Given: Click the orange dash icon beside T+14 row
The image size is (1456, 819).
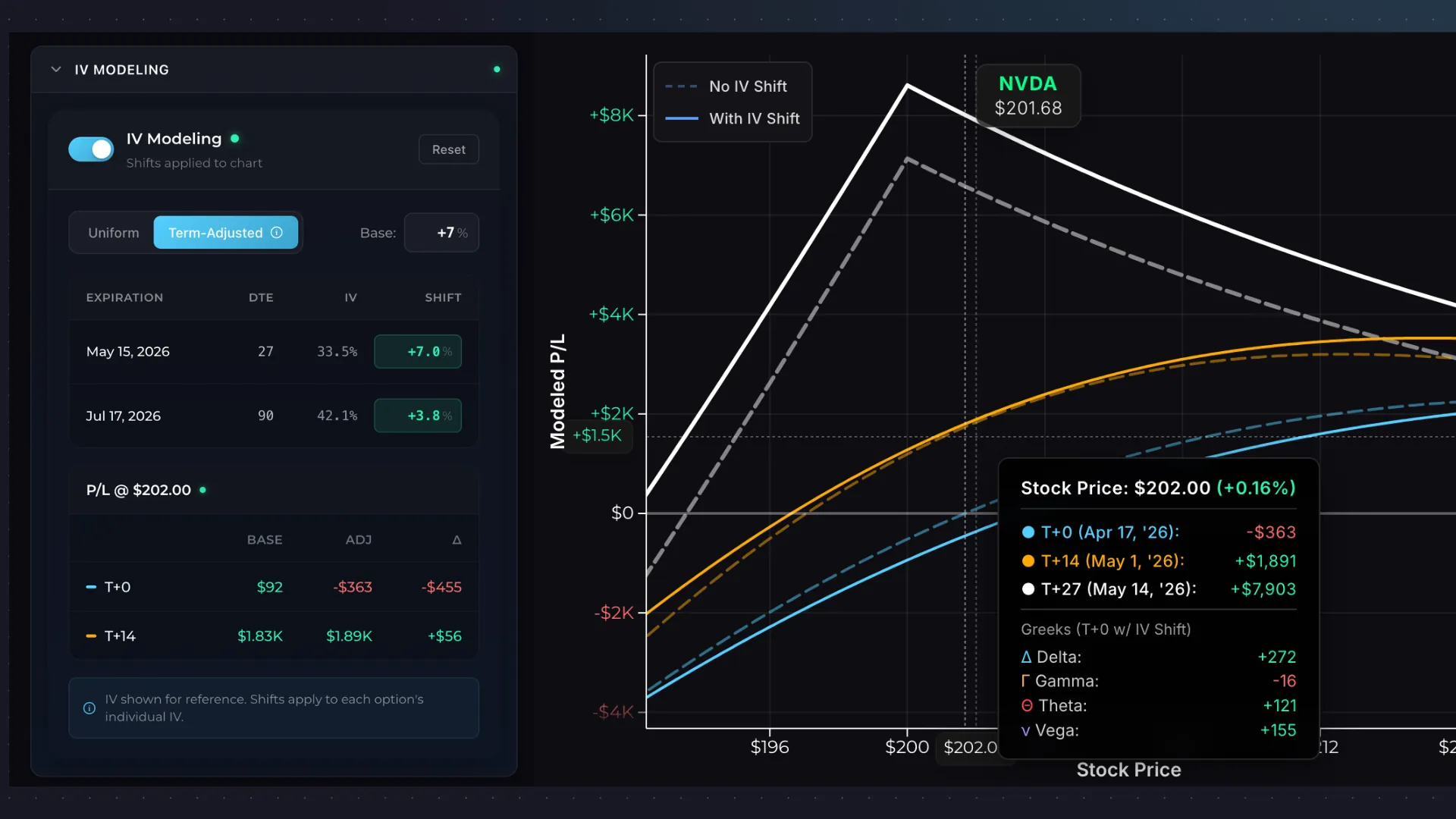Looking at the screenshot, I should (x=90, y=636).
